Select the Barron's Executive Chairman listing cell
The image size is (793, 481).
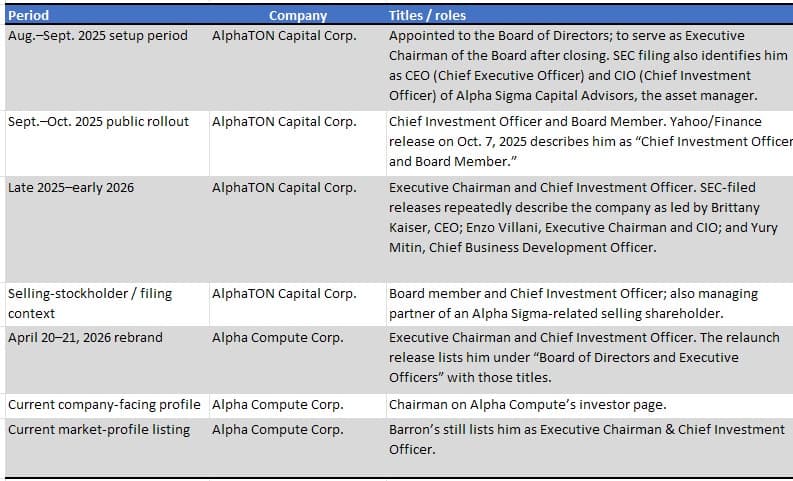coord(590,447)
